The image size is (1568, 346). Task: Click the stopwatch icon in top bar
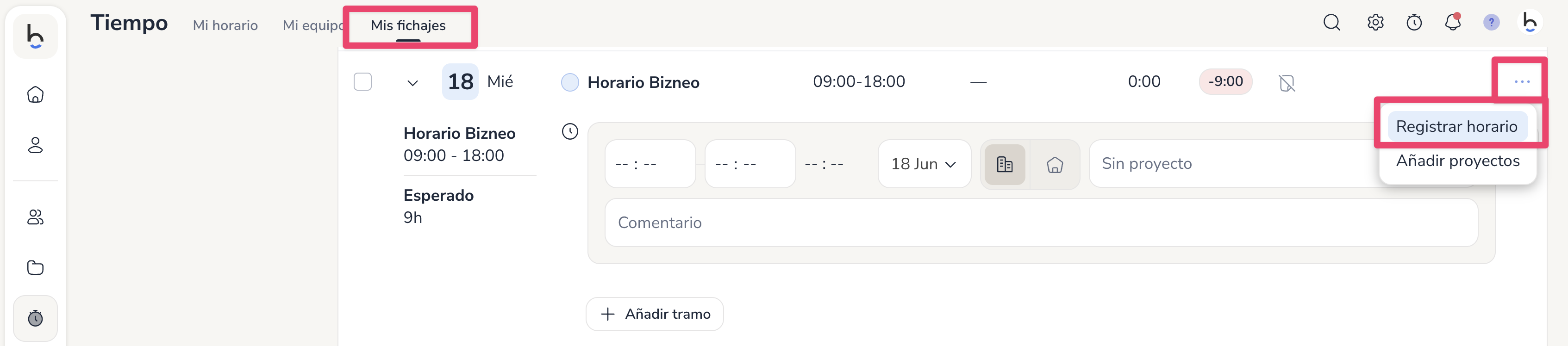point(1414,23)
